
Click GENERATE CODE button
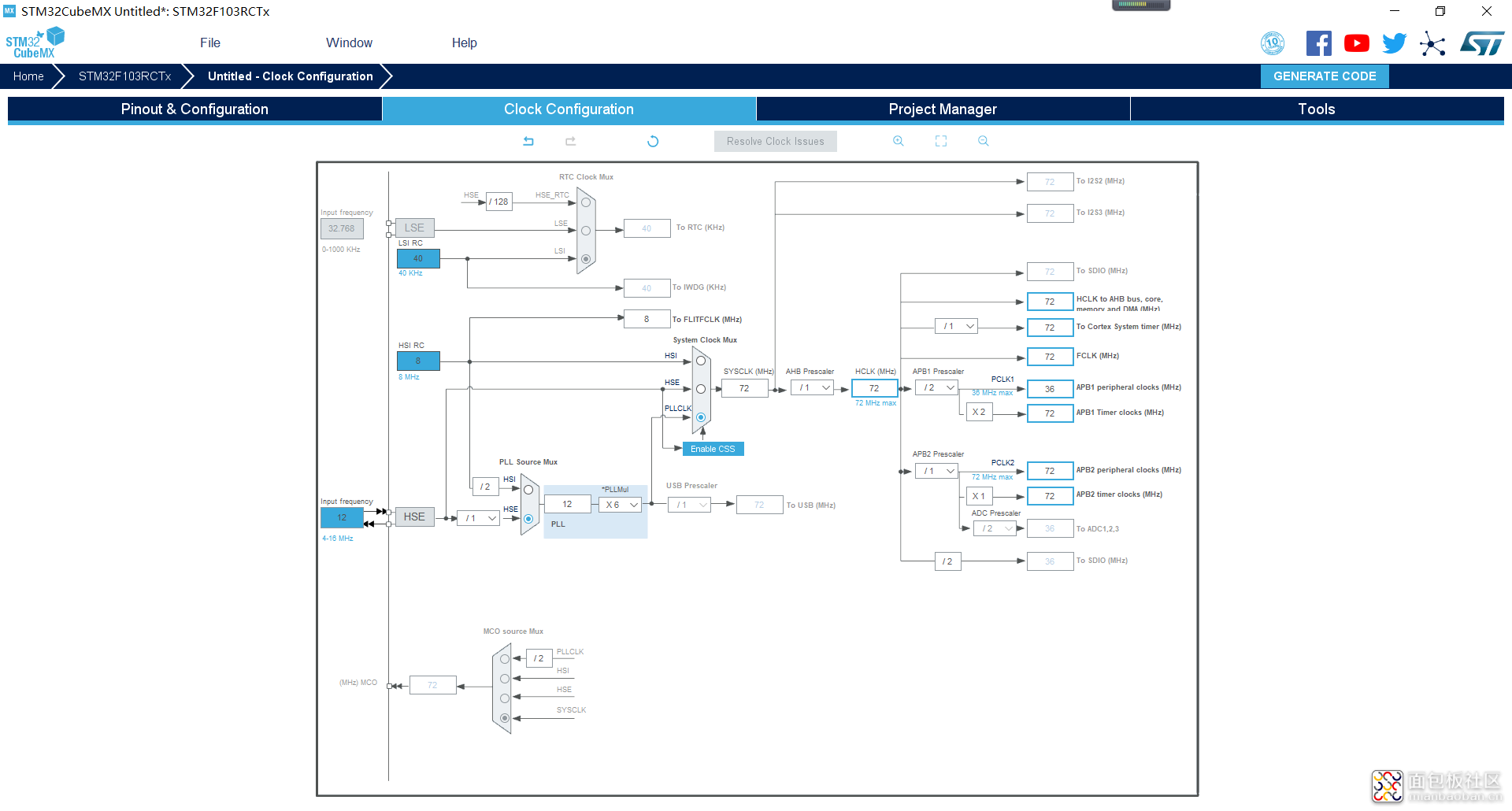pos(1325,76)
